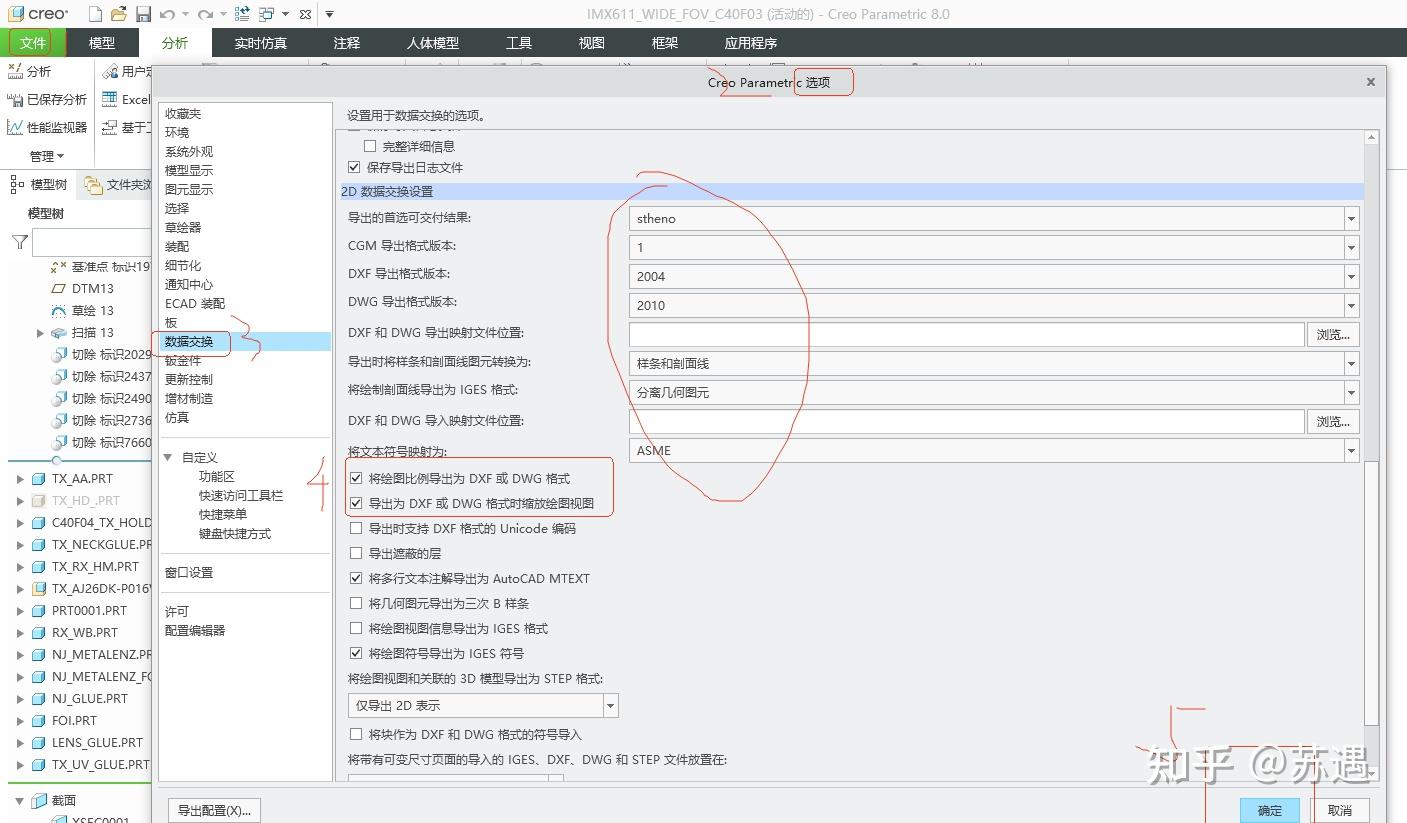
Task: Click the 已保存分析 saved analysis icon
Action: (x=14, y=99)
